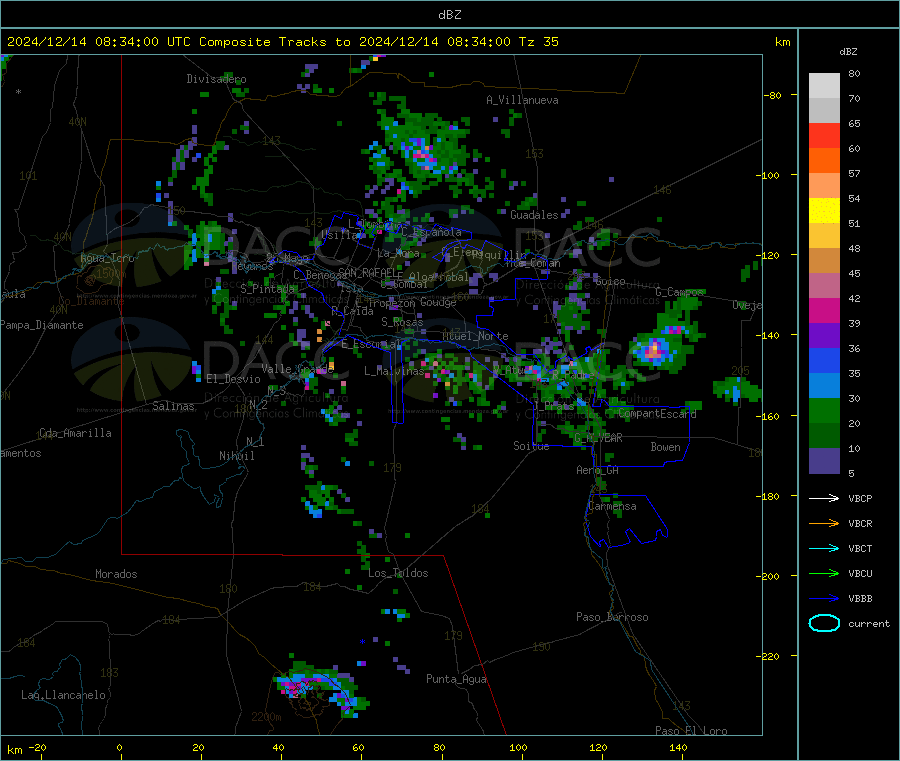Viewport: 900px width, 761px height.
Task: Select the 5 dBZ purple color swatch
Action: 824,461
